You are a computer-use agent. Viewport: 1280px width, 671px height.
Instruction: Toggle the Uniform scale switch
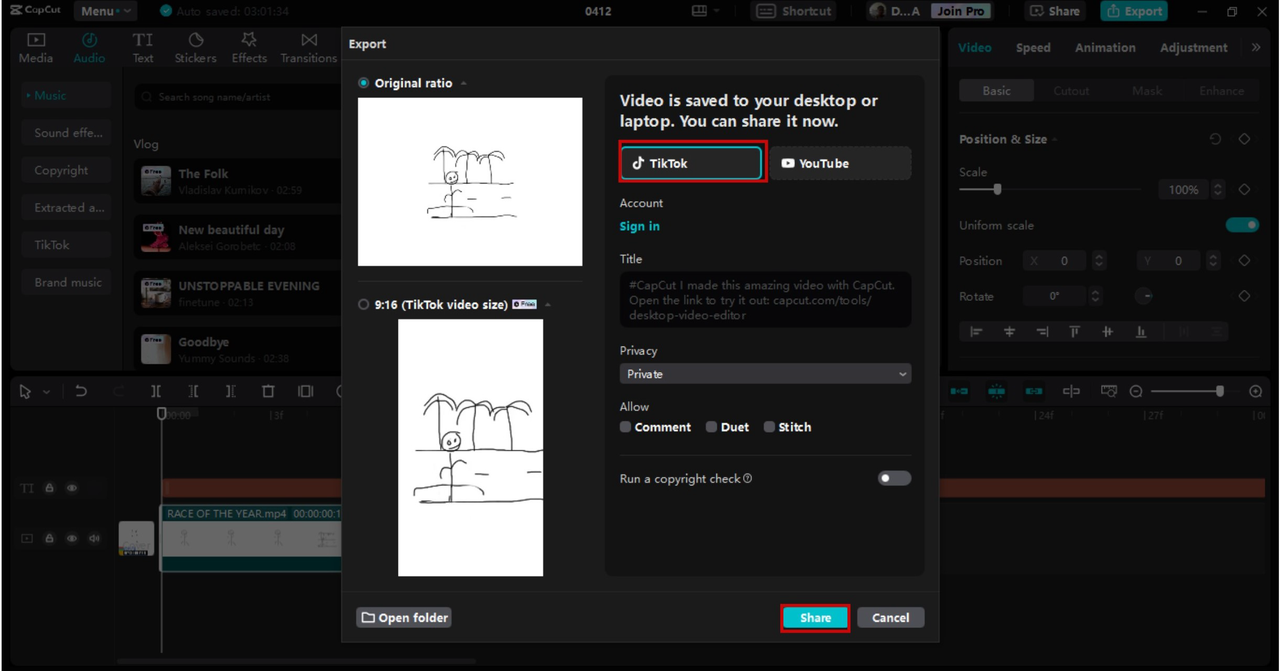(1242, 225)
